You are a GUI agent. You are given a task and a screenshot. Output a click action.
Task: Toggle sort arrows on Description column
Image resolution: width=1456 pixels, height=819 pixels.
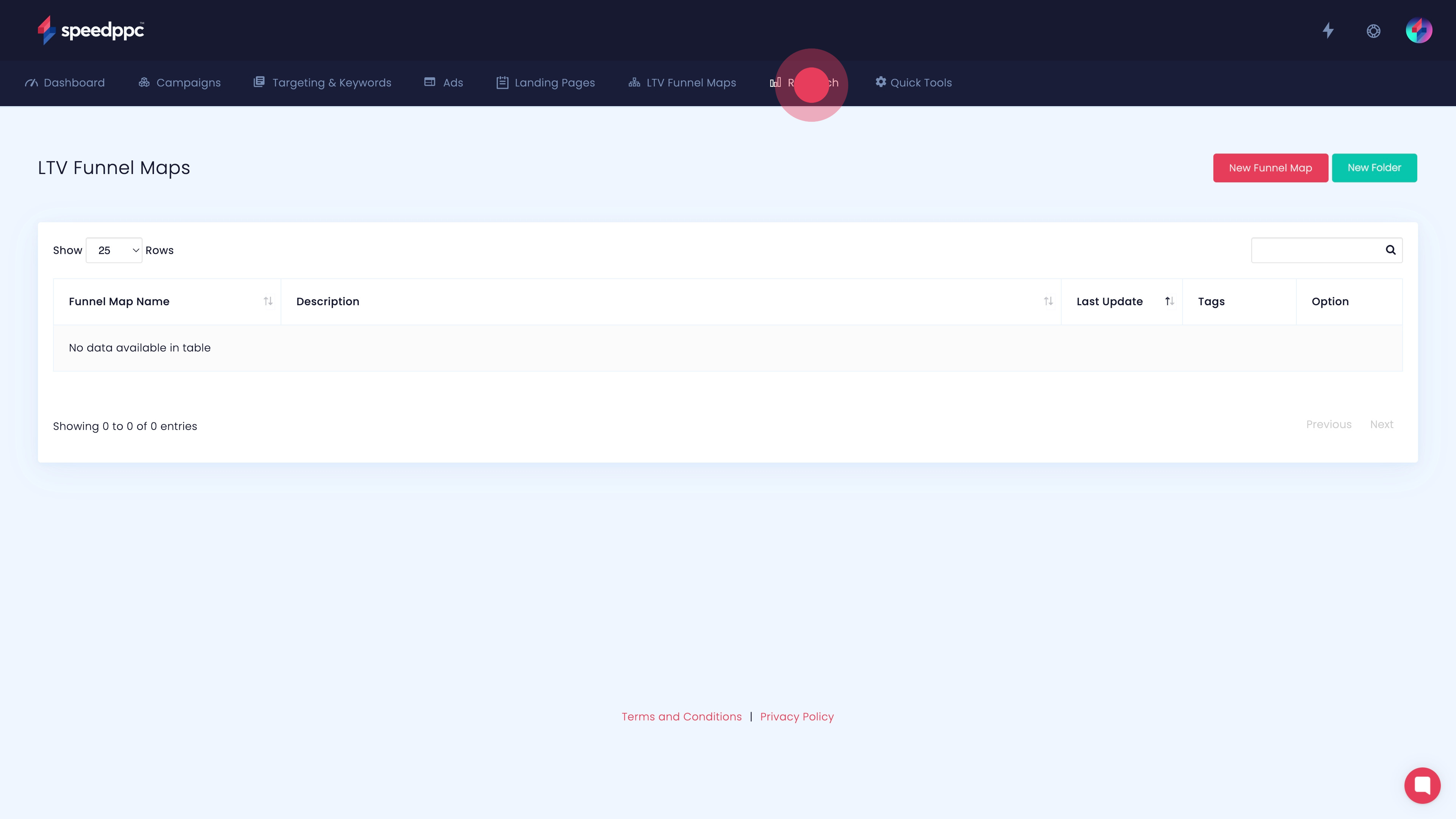1048,301
